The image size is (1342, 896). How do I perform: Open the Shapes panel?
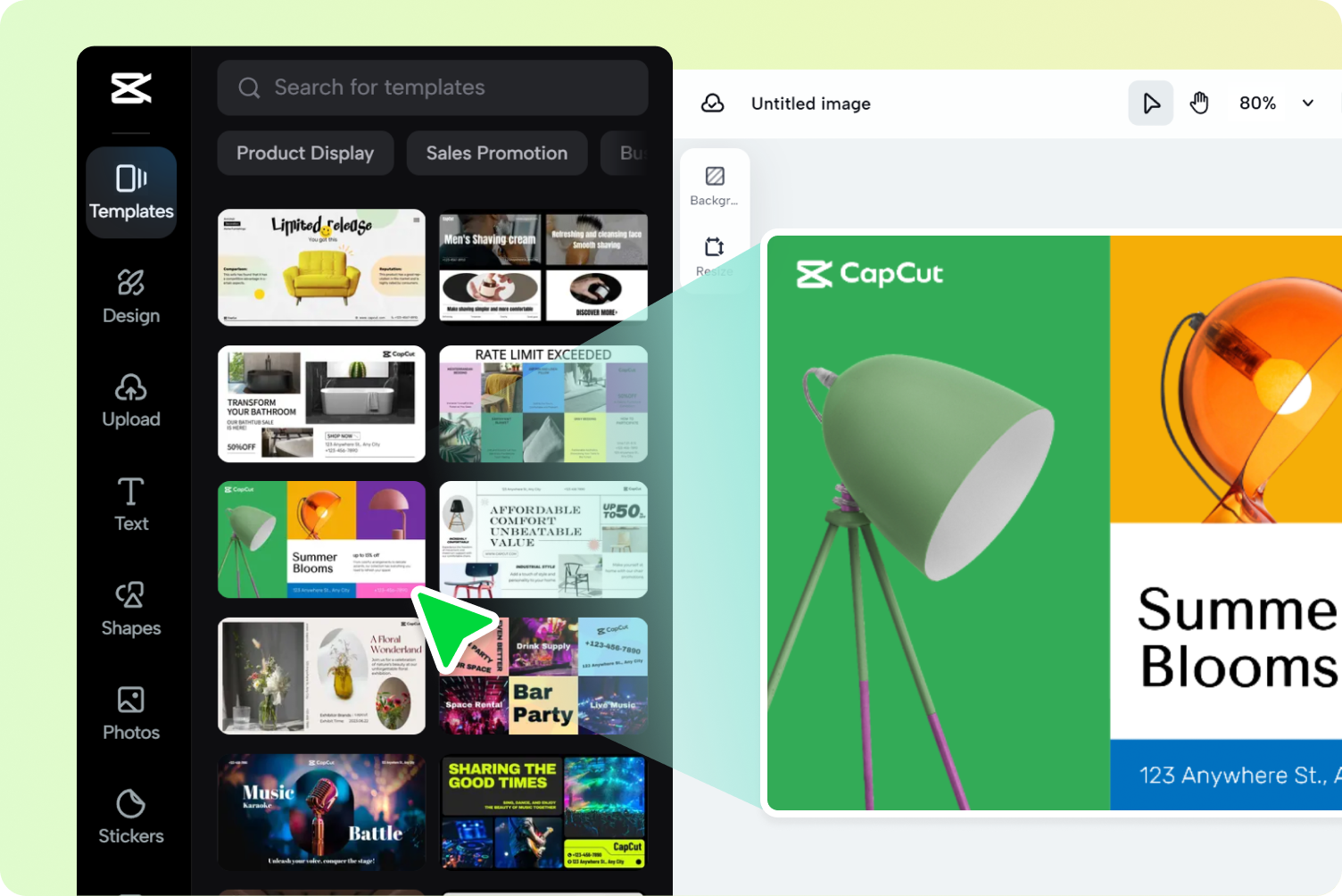131,610
